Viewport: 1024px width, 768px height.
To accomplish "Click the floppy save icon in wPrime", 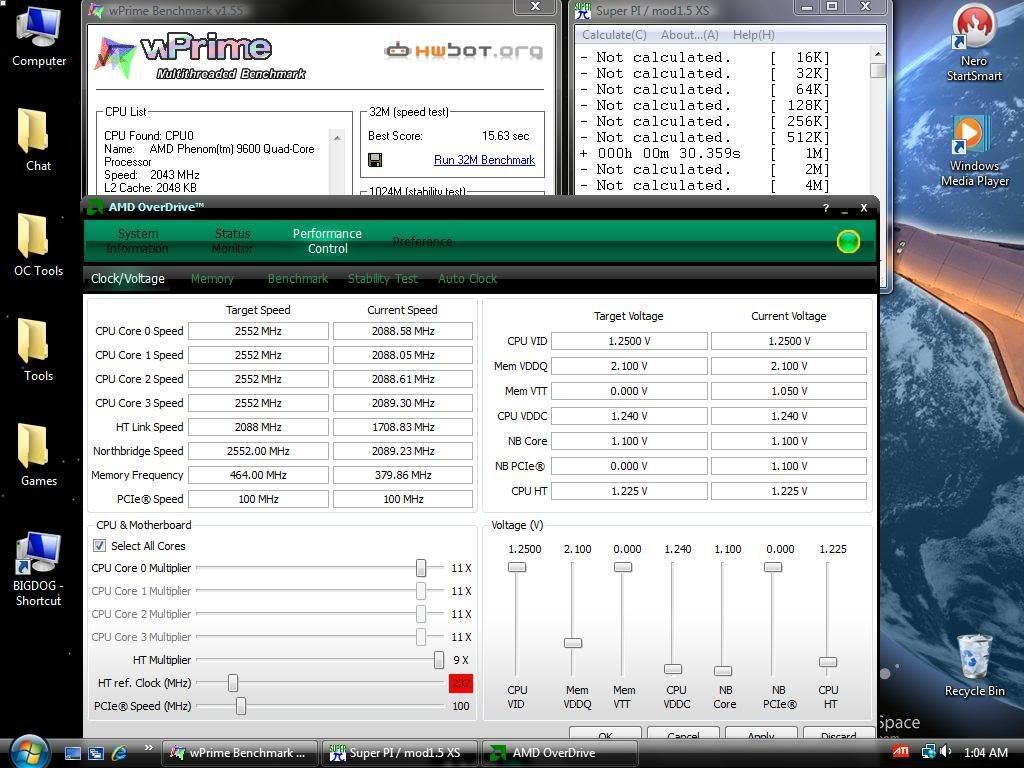I will (375, 160).
